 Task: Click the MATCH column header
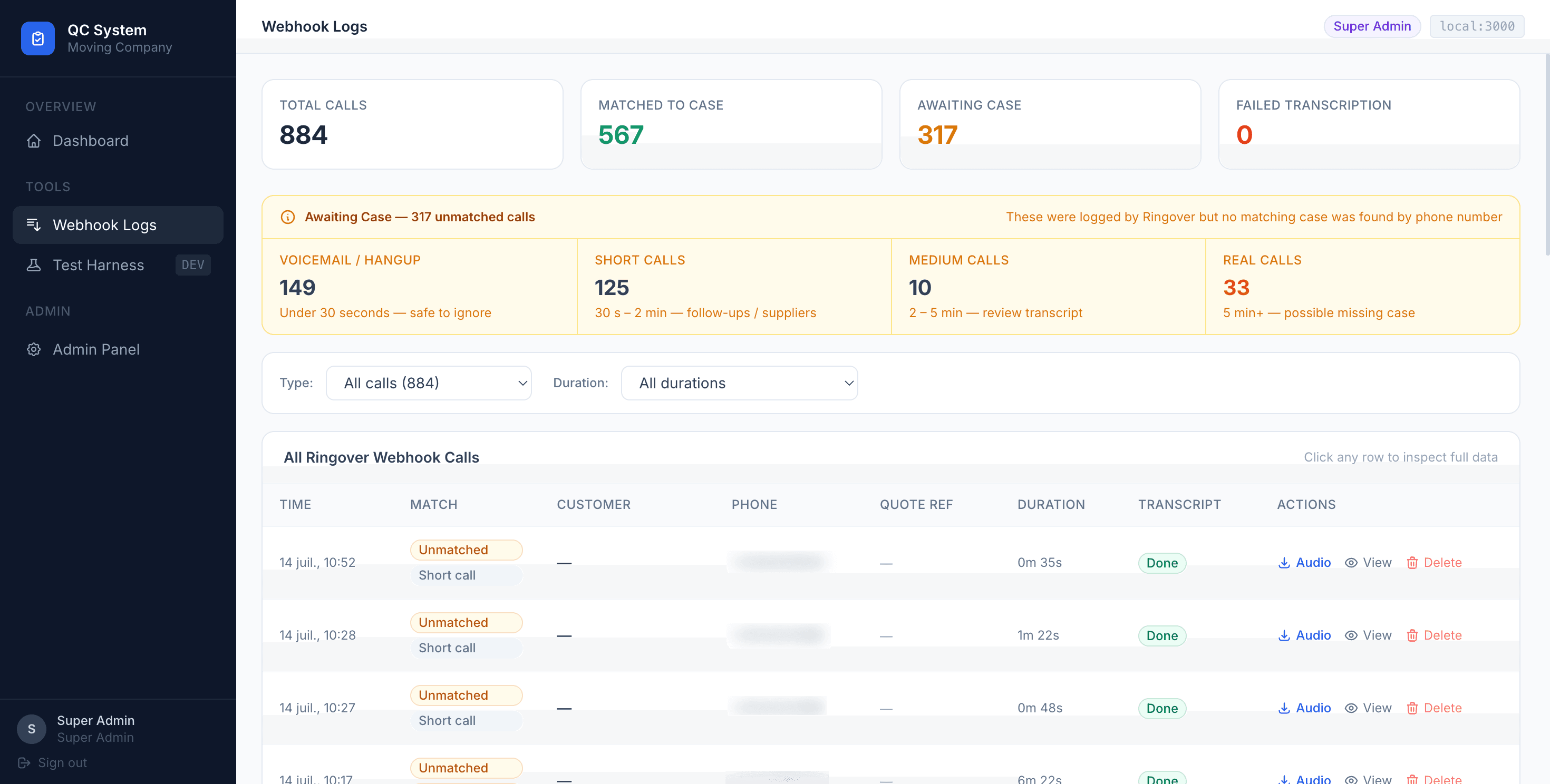coord(433,504)
